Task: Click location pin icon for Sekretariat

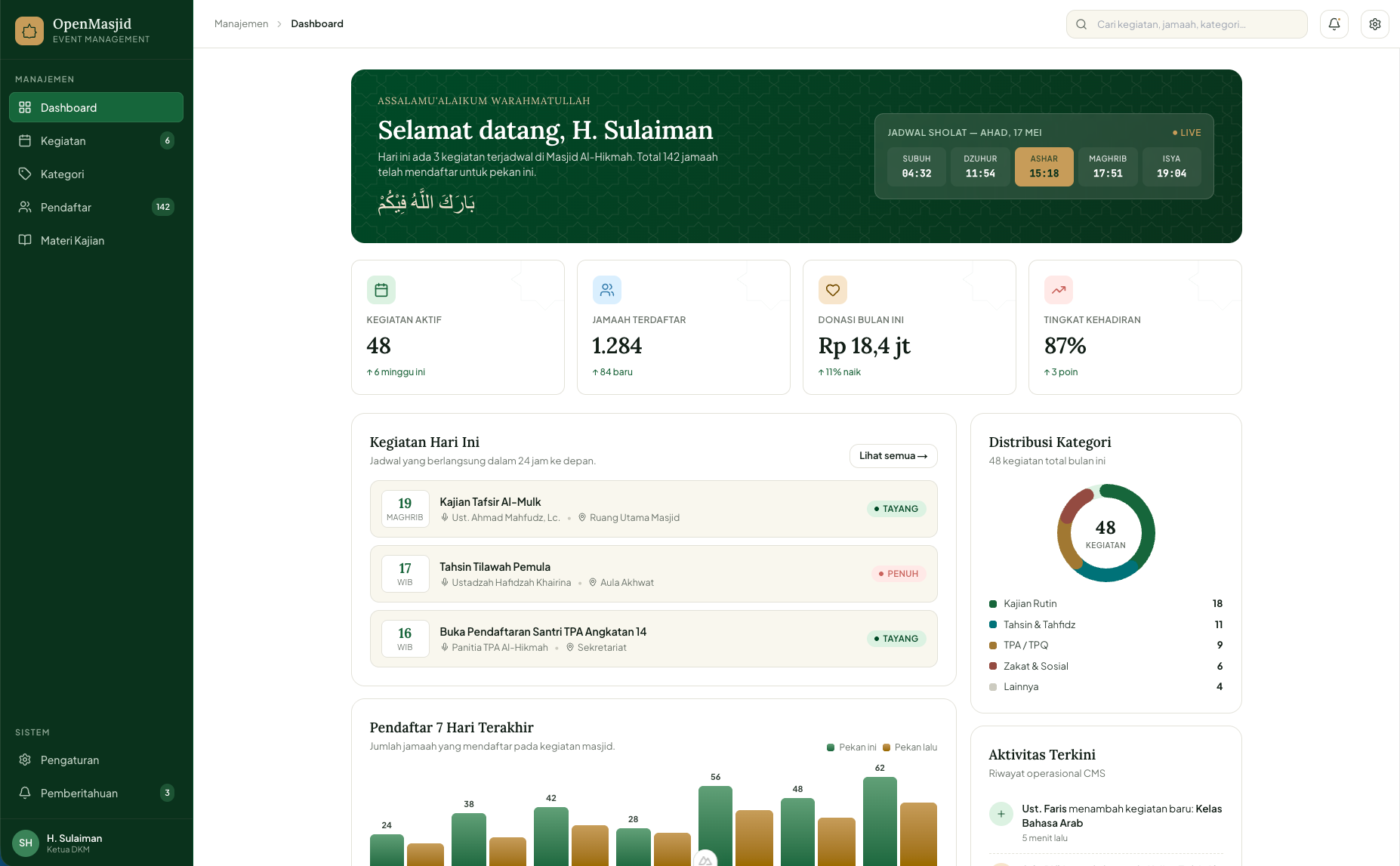Action: pos(570,648)
